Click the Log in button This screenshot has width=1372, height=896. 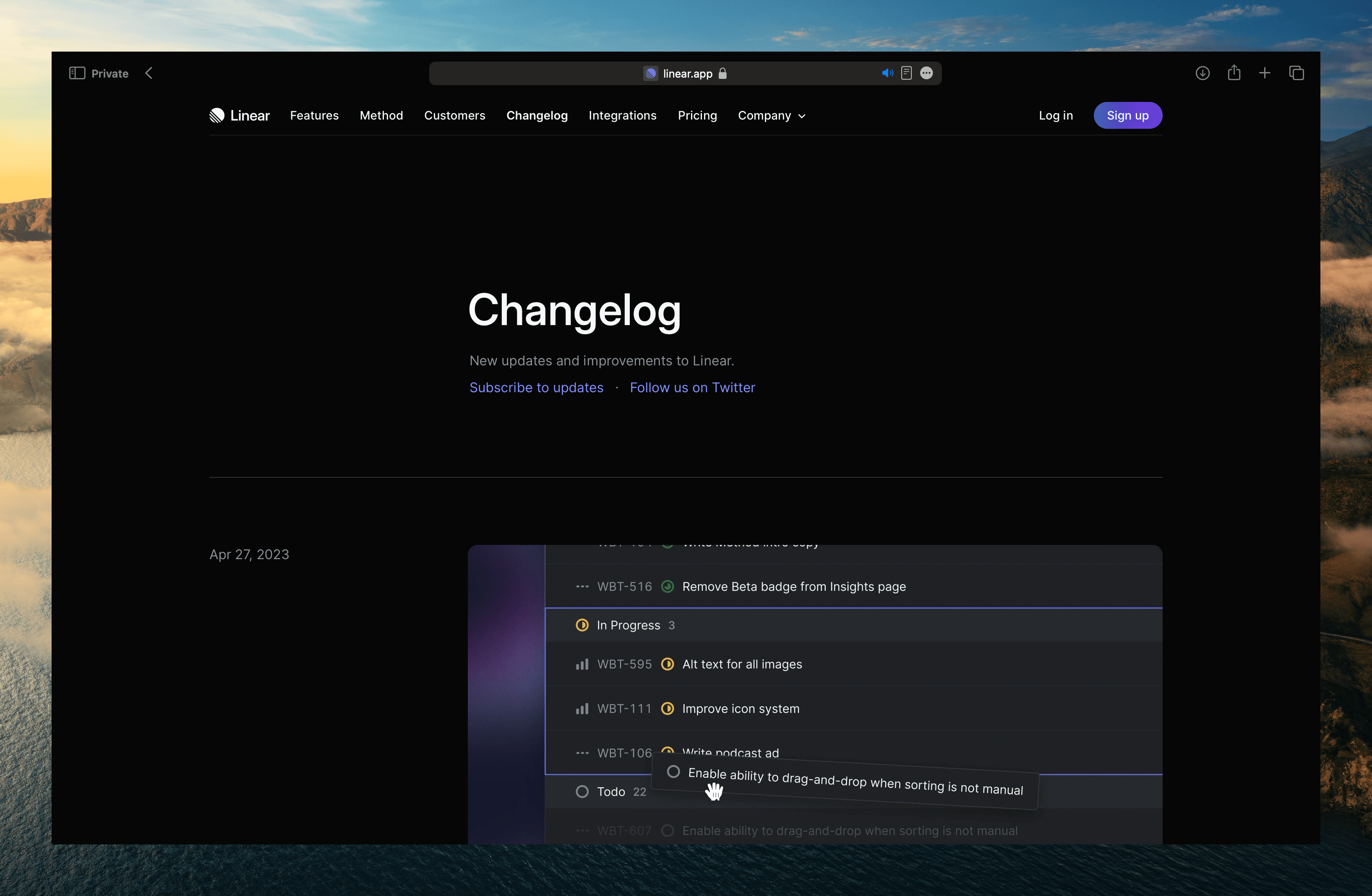point(1057,115)
